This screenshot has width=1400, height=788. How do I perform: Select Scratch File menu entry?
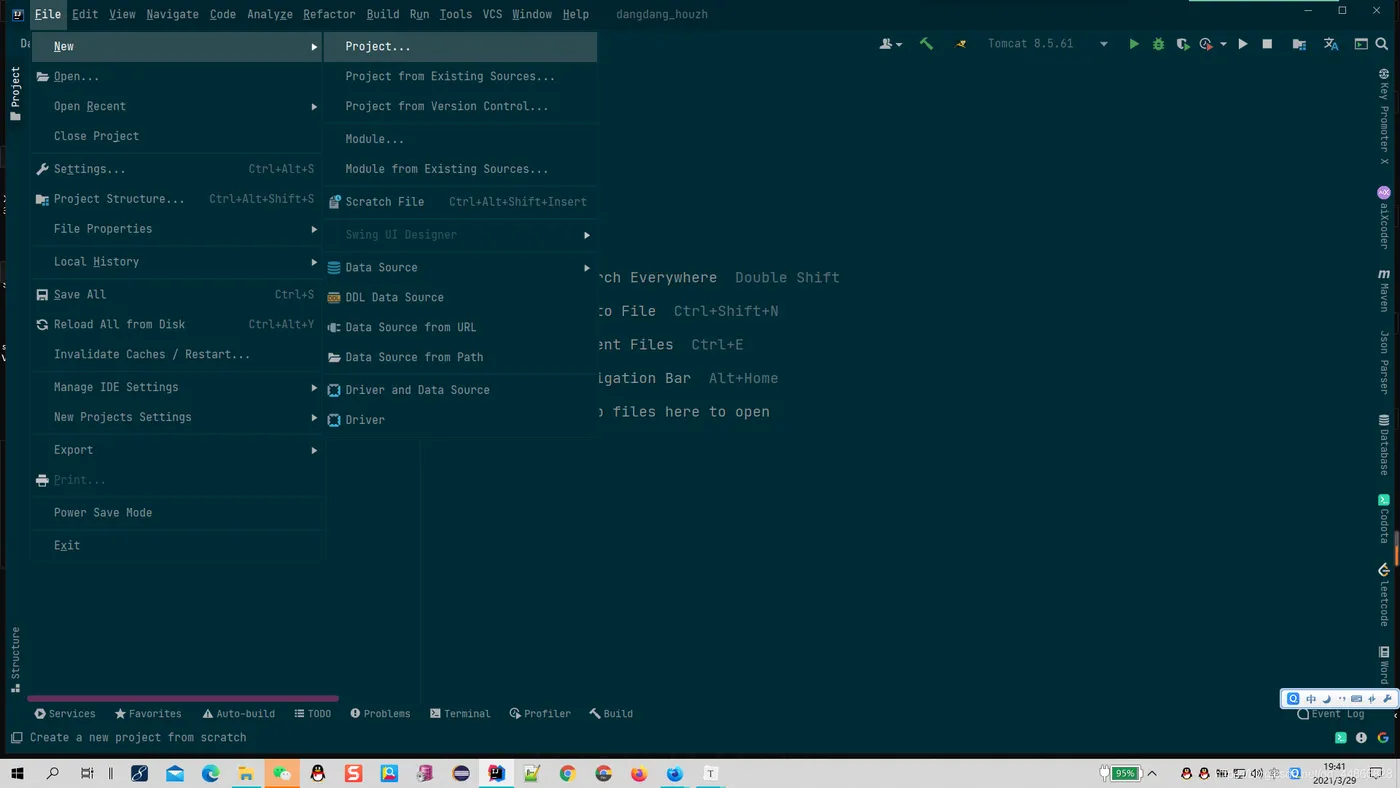[x=460, y=202]
